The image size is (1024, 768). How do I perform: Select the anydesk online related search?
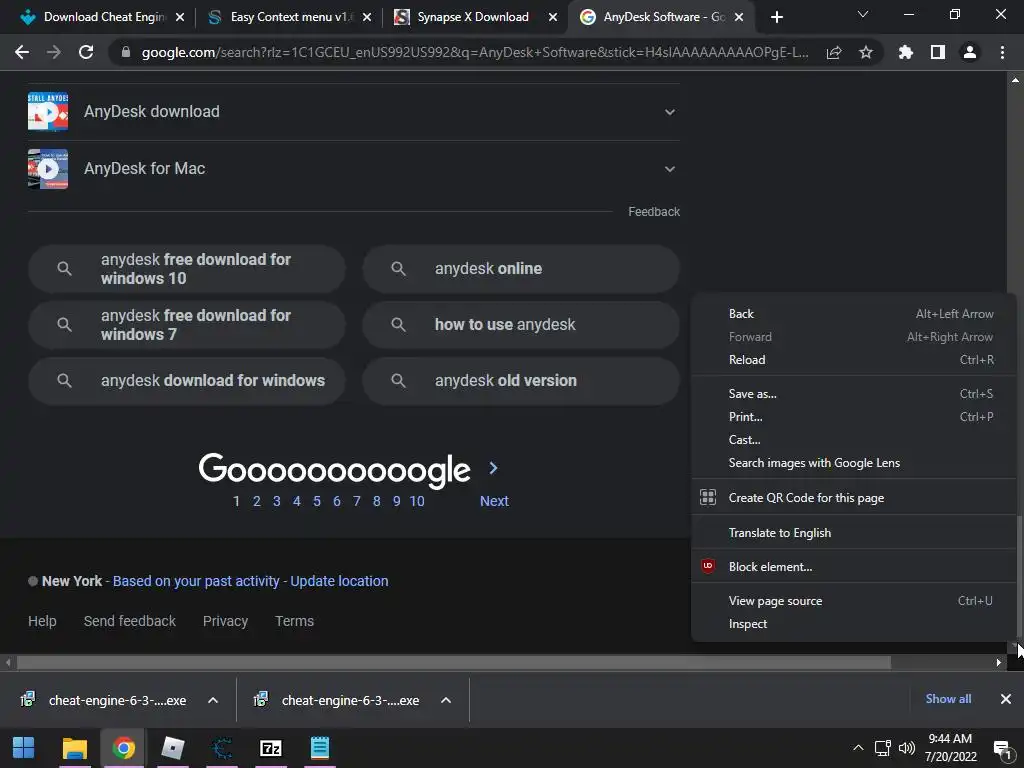pyautogui.click(x=521, y=268)
